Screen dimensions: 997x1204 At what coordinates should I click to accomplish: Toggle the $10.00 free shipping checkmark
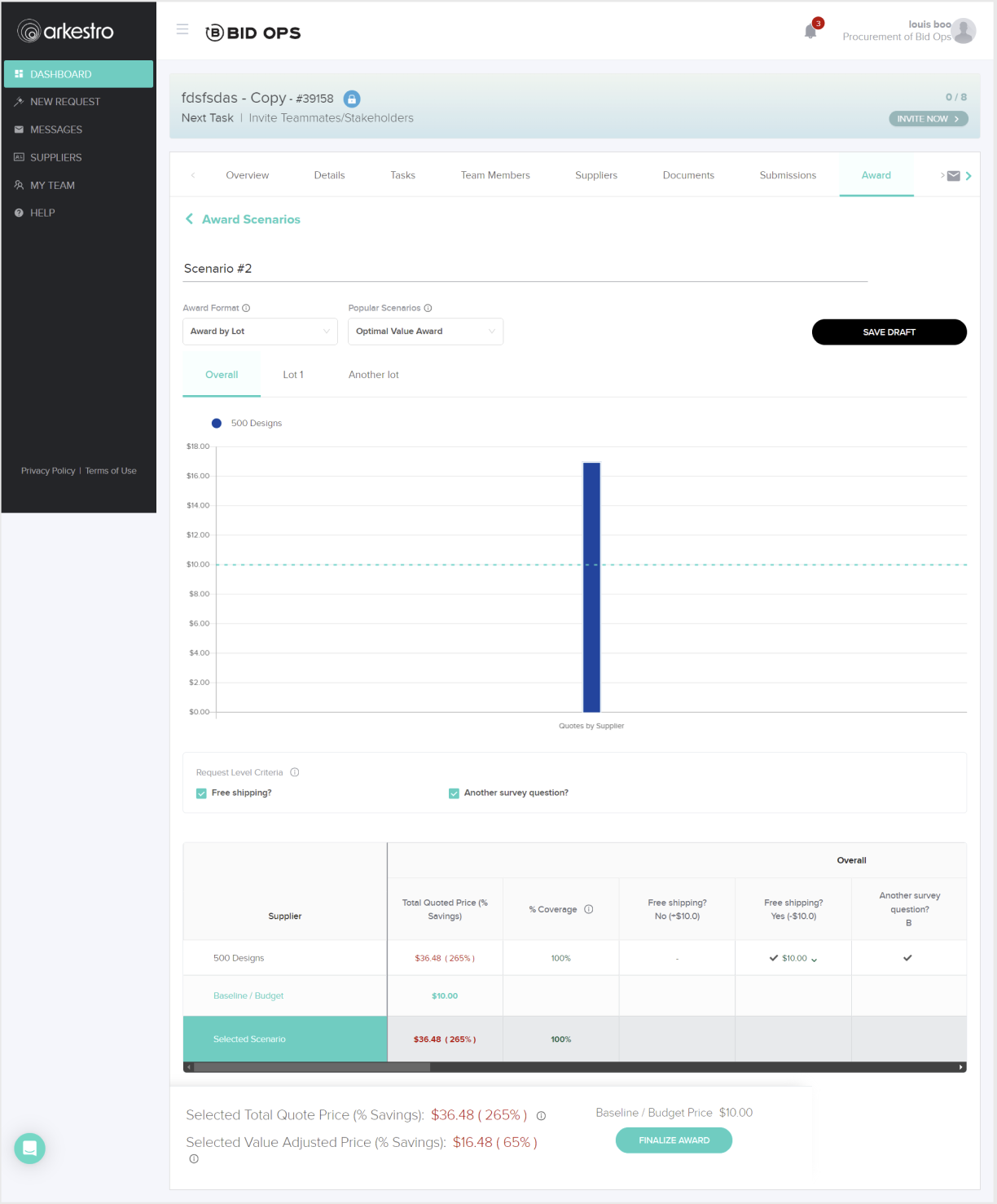click(774, 958)
